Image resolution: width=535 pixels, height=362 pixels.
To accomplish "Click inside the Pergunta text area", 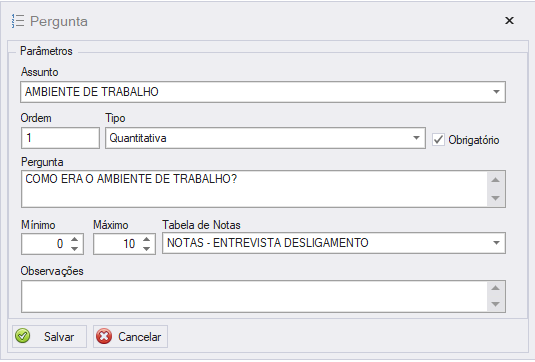I will tap(254, 189).
